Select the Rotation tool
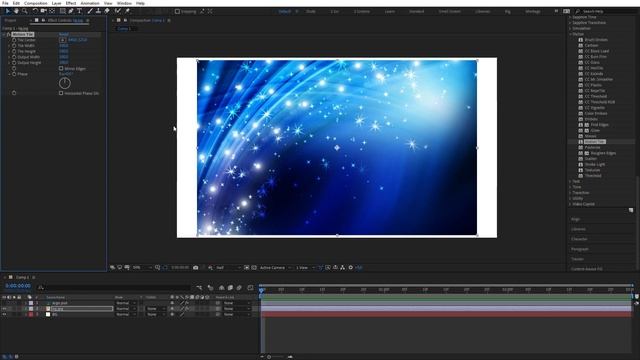Image resolution: width=640 pixels, height=360 pixels. coord(35,11)
